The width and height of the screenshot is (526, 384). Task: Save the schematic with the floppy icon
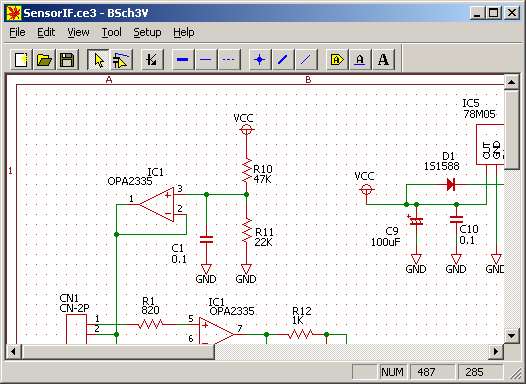click(67, 60)
